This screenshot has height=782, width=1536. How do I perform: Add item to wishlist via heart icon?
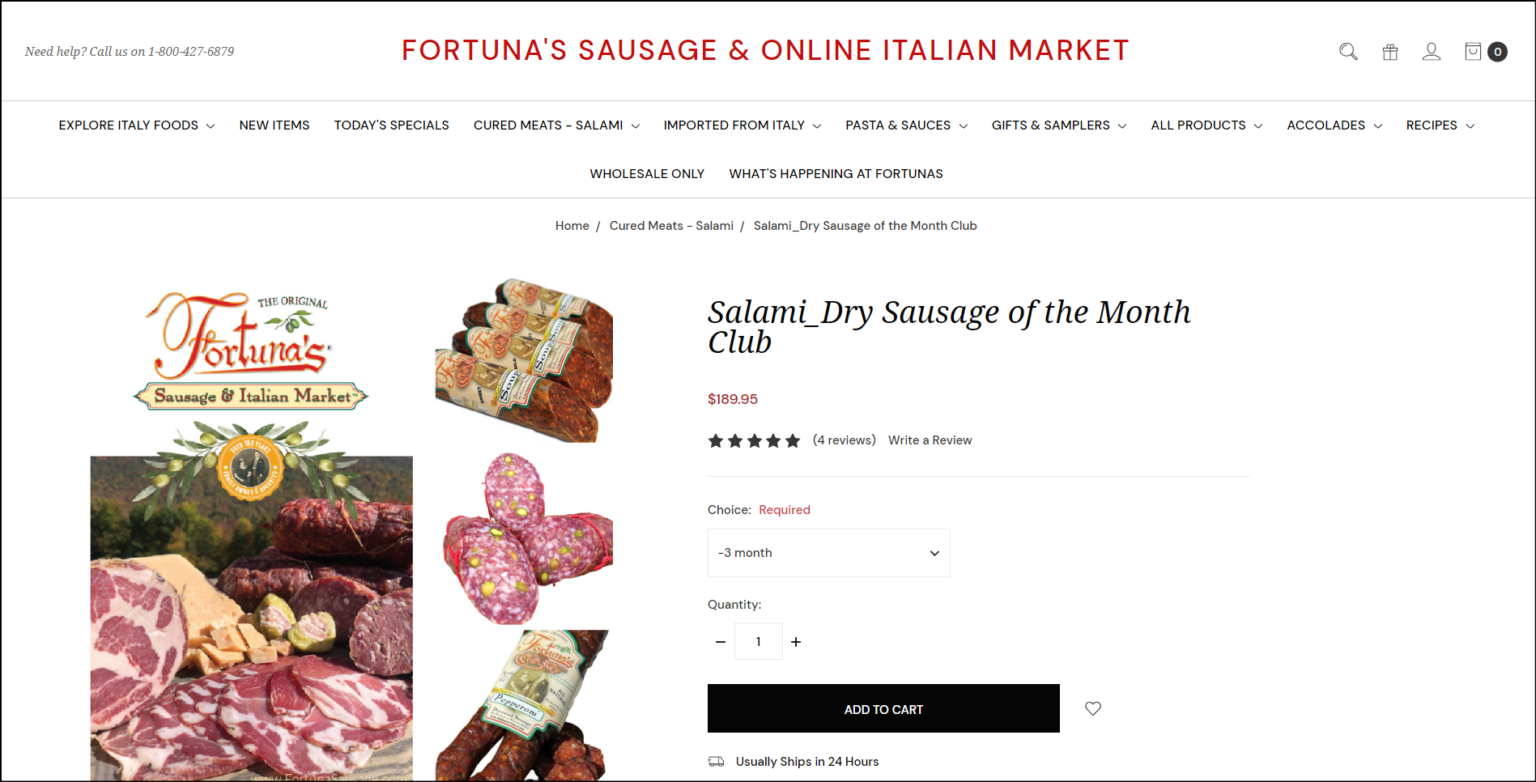[1092, 708]
